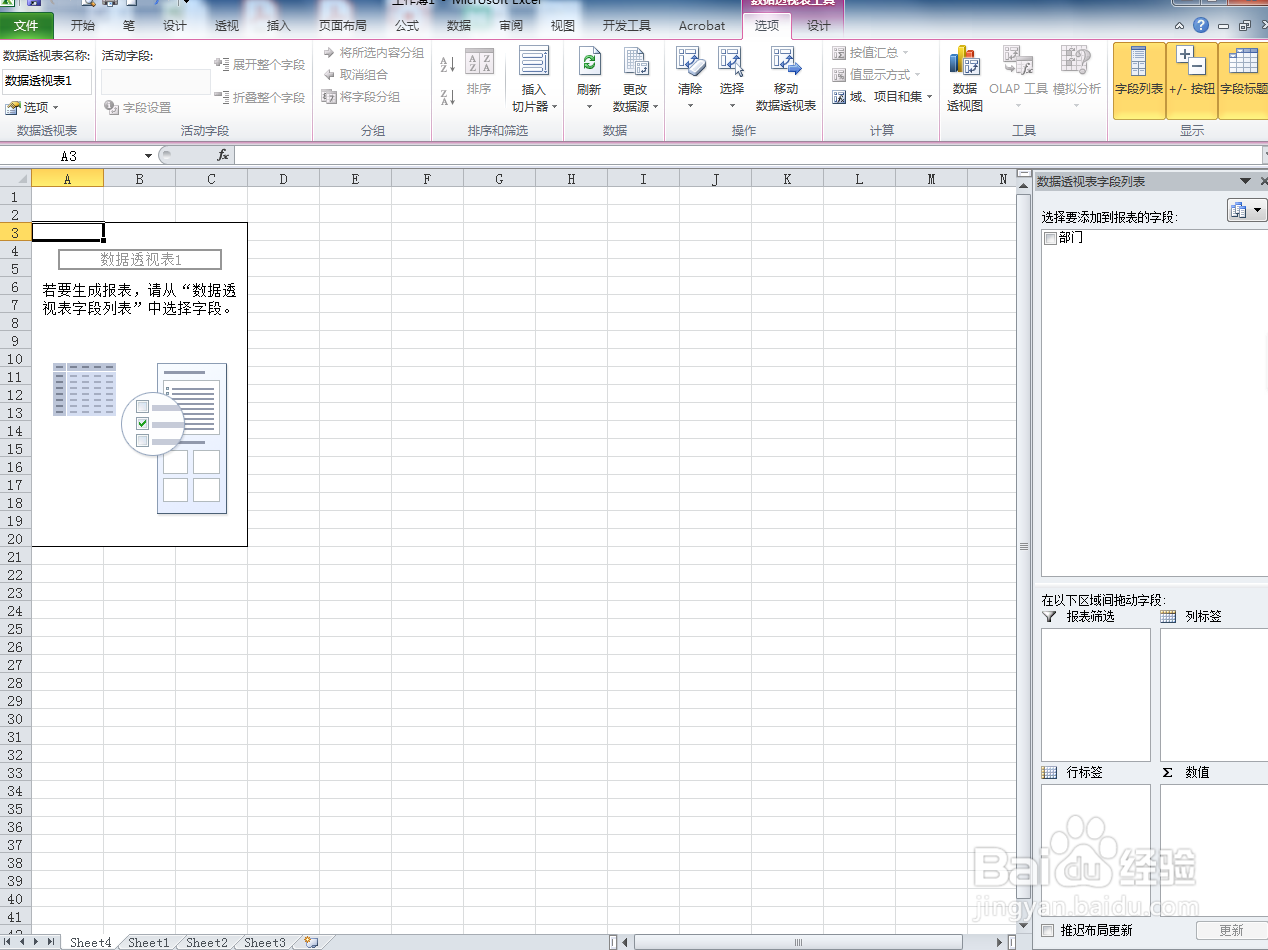The image size is (1268, 950).
Task: Collapse the ribbon with the caret icon
Action: point(1180,25)
